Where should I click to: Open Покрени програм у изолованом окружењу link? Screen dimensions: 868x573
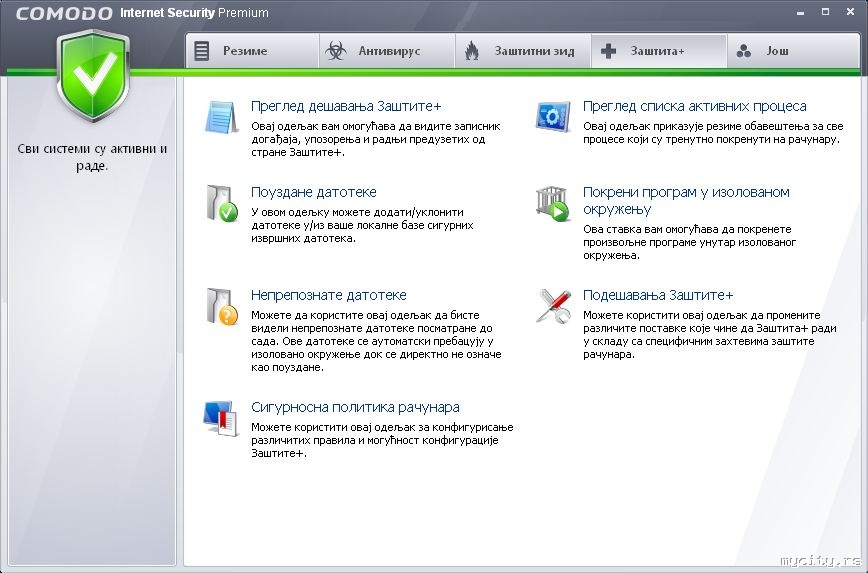(x=686, y=200)
